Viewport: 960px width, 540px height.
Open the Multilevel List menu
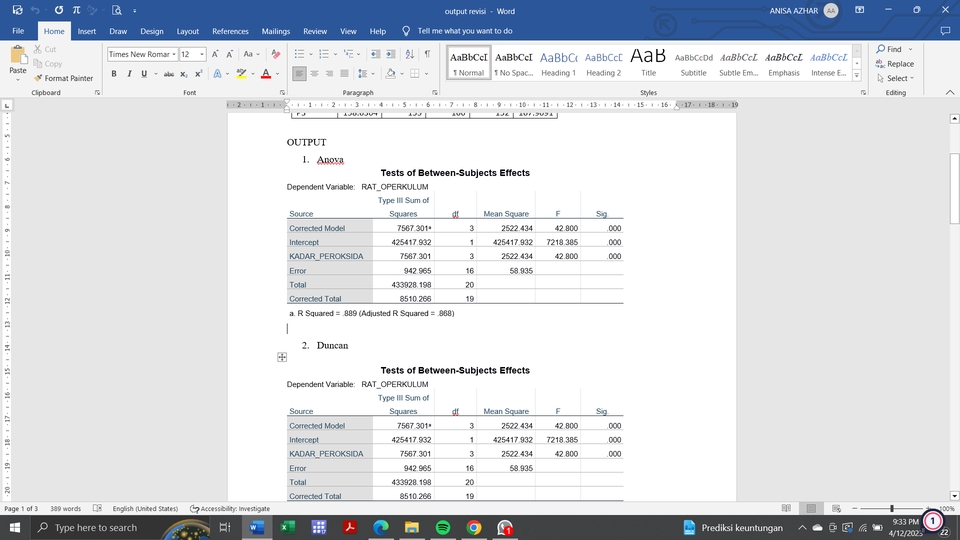[351, 54]
